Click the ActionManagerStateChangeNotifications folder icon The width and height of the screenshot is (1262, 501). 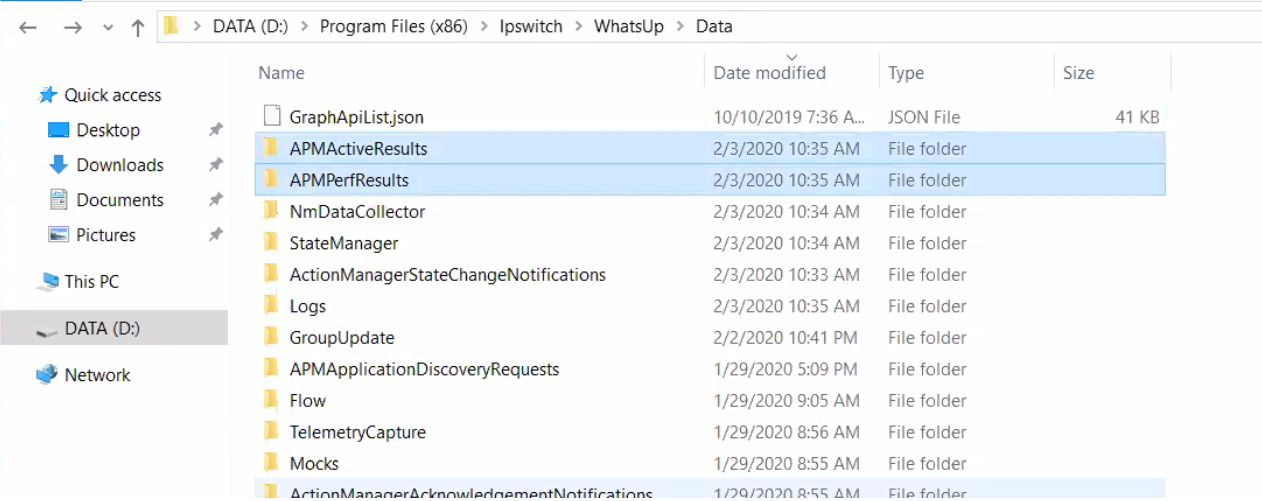(x=270, y=274)
